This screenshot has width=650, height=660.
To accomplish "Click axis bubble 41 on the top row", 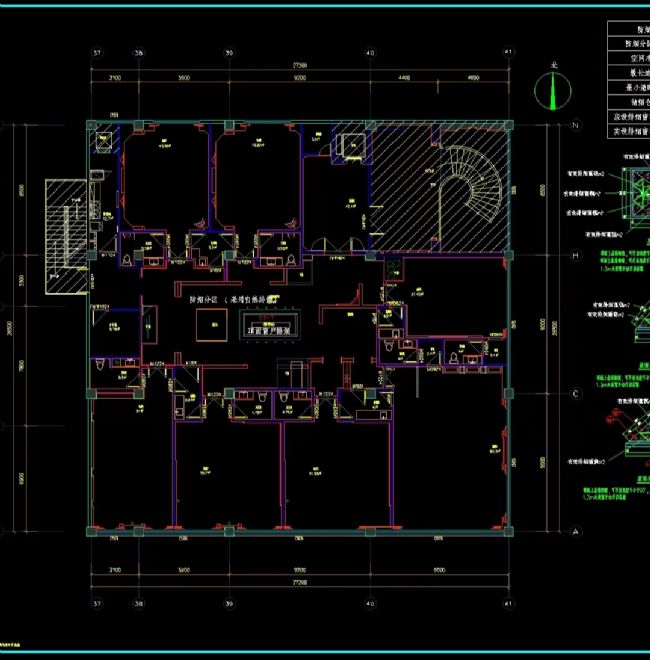I will 509,52.
